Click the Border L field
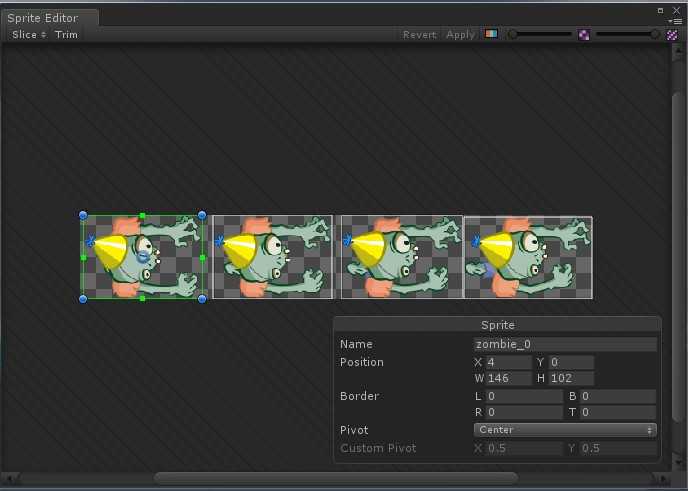The image size is (688, 491). coord(524,397)
